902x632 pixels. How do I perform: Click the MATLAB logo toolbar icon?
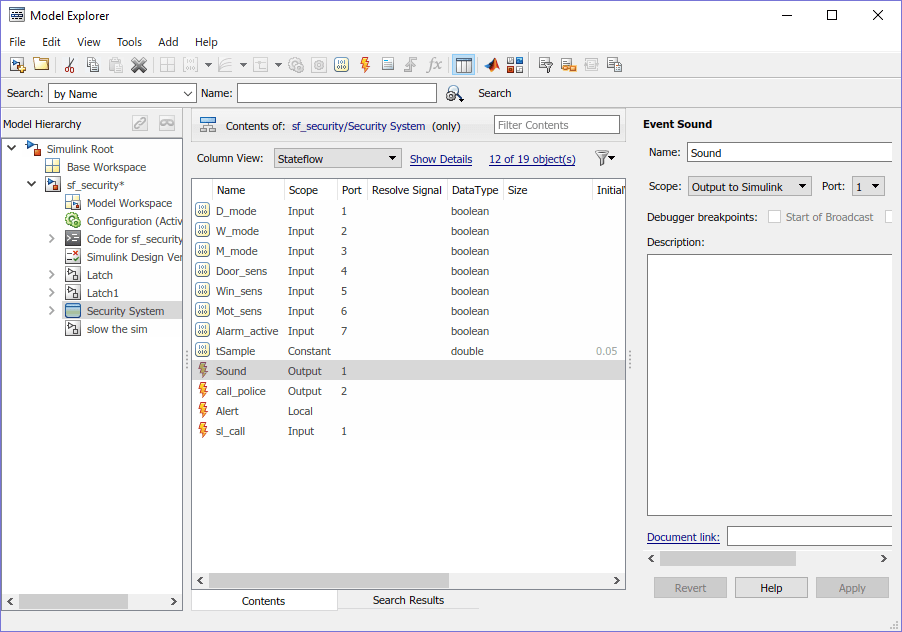(x=492, y=65)
